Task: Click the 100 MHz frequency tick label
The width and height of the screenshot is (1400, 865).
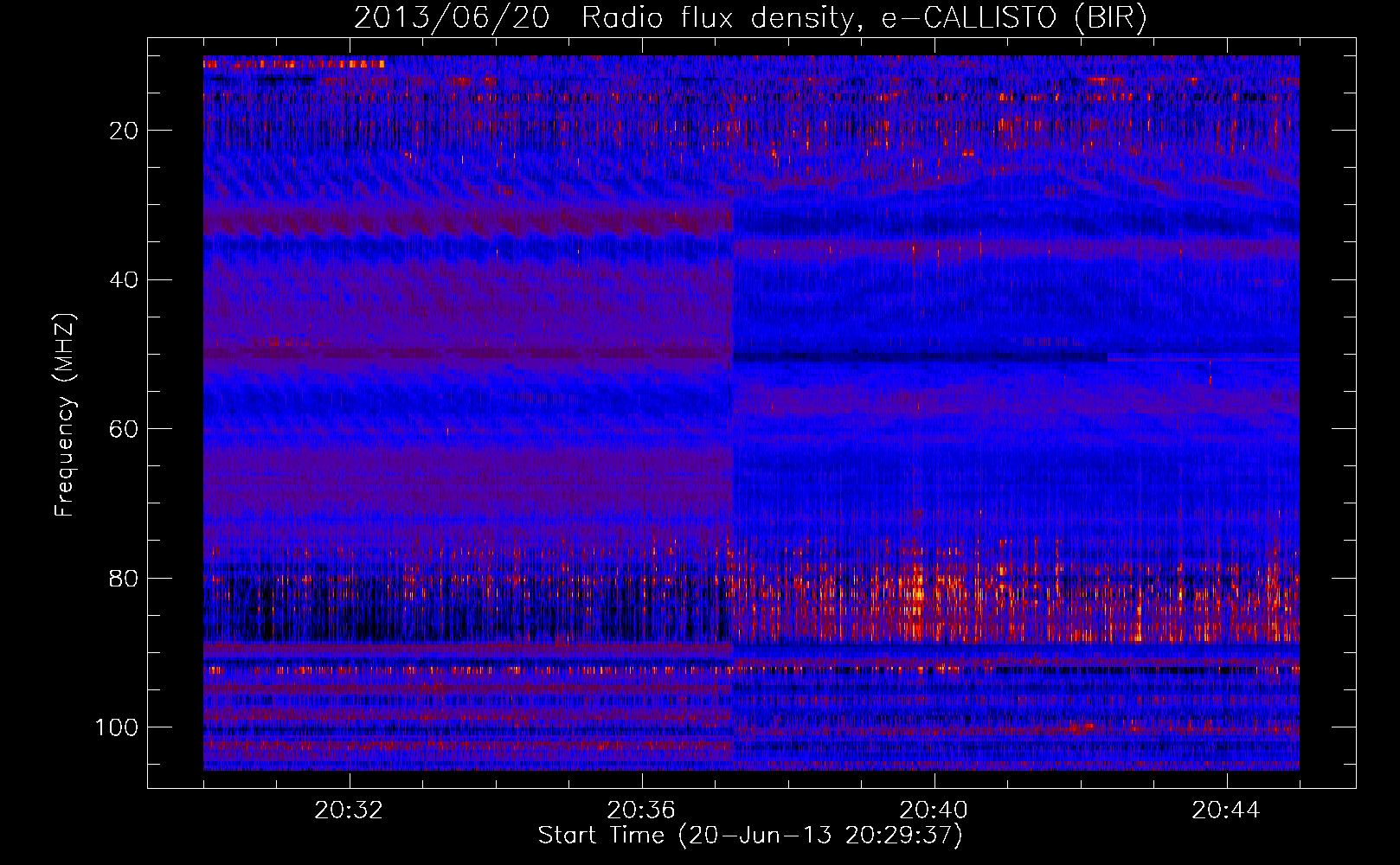Action: (x=117, y=727)
